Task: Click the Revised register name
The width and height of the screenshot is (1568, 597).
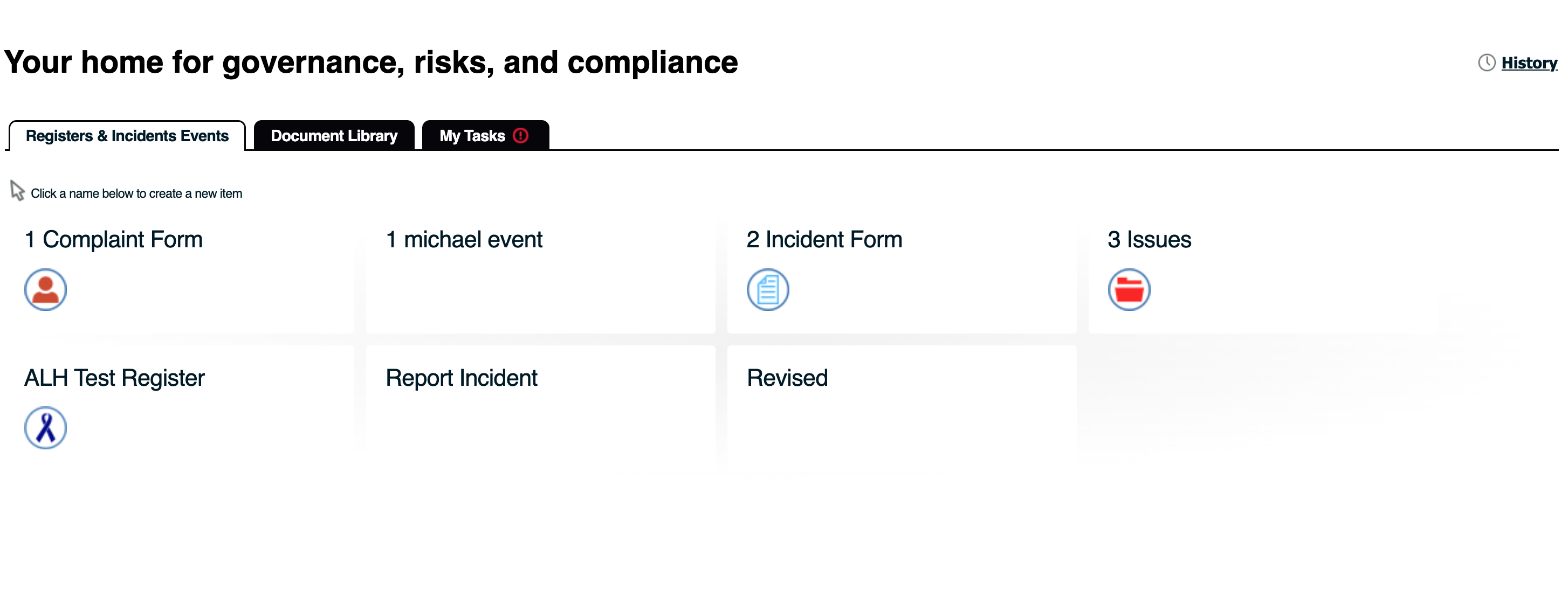Action: pyautogui.click(x=787, y=378)
